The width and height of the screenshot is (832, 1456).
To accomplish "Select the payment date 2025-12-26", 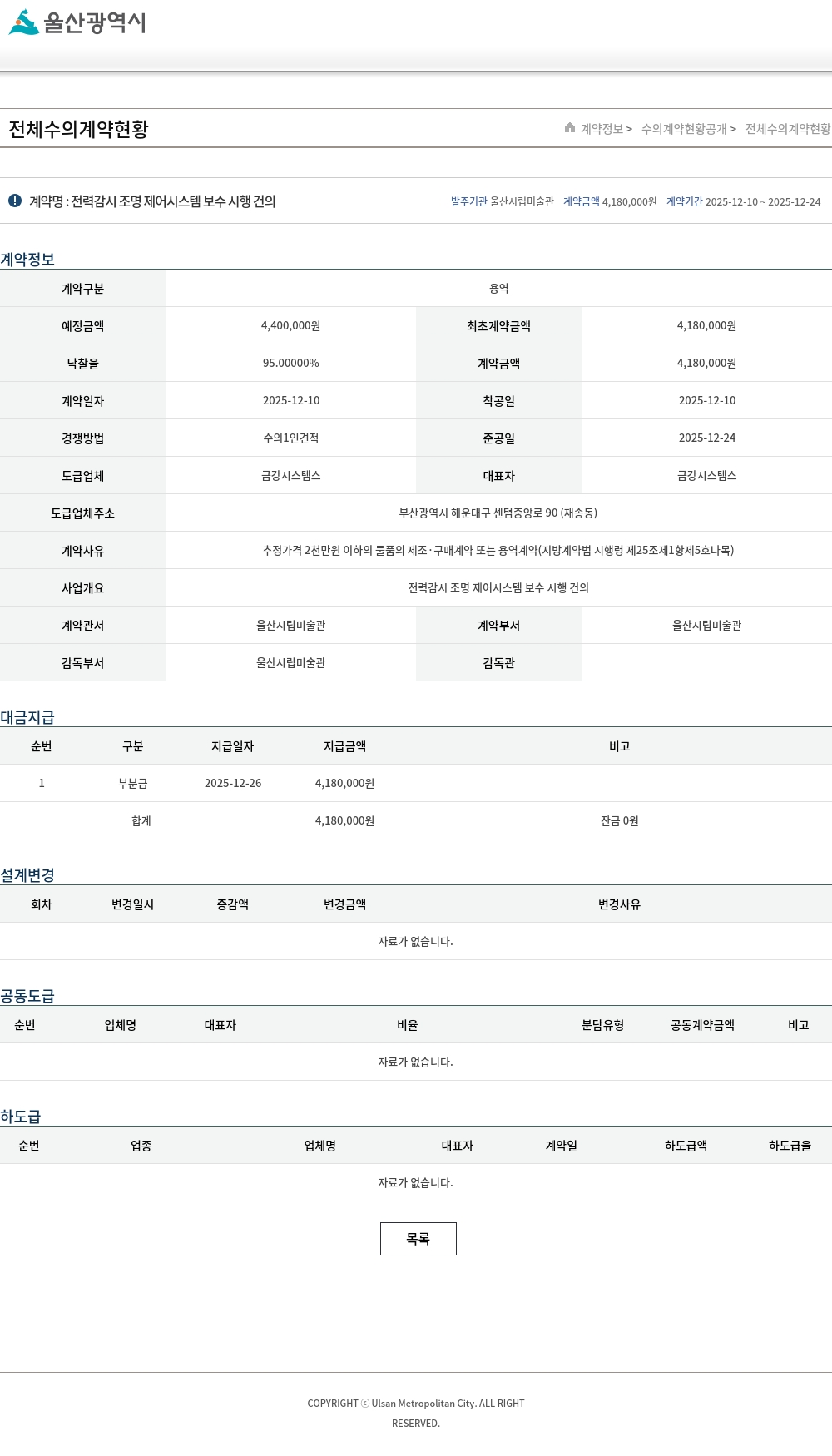I will (x=233, y=783).
